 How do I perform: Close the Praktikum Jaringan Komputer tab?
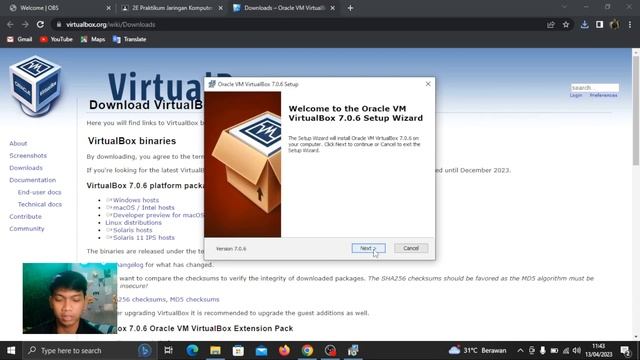click(220, 8)
